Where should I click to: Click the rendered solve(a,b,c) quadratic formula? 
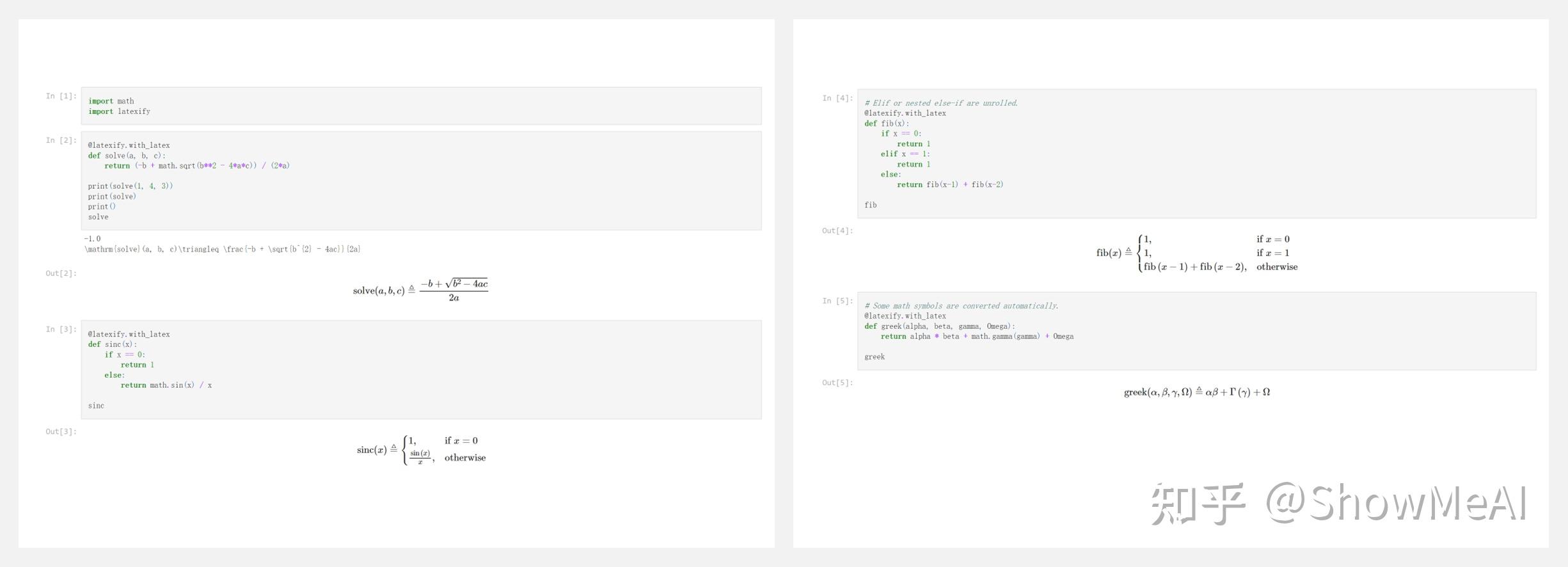pyautogui.click(x=420, y=291)
